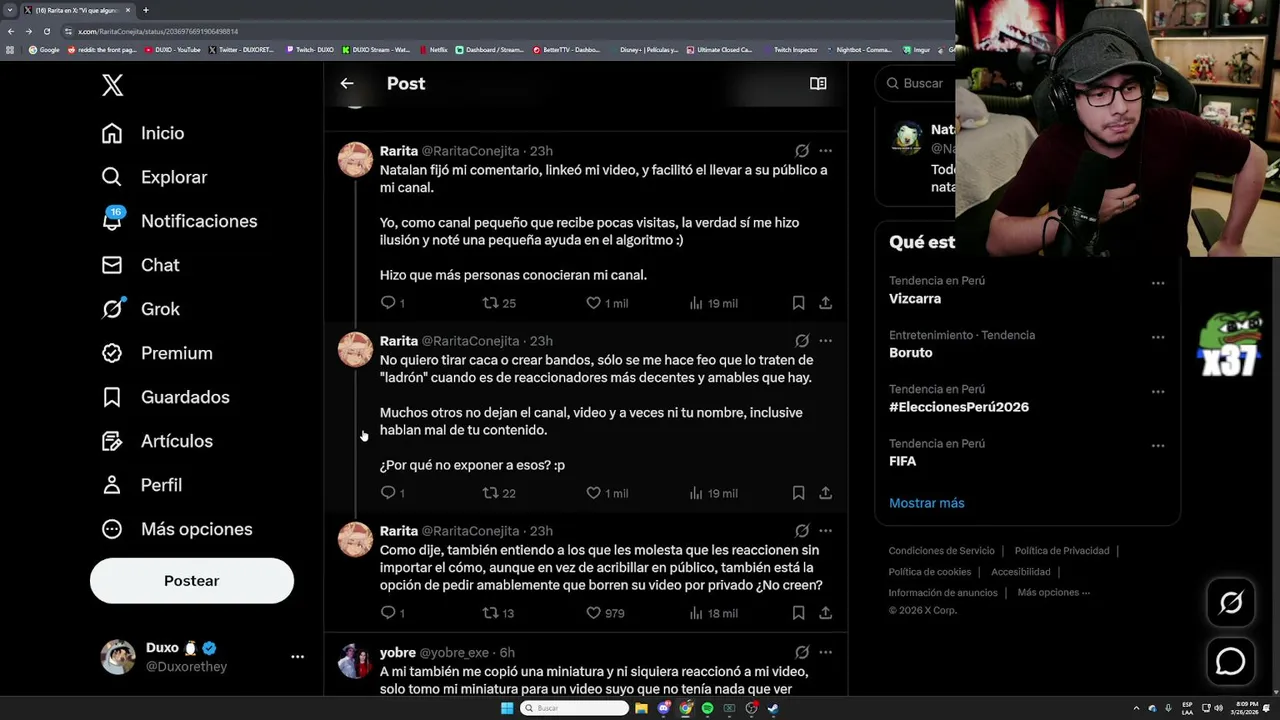Open Grok in the sidebar
1280x720 pixels.
click(x=140, y=309)
